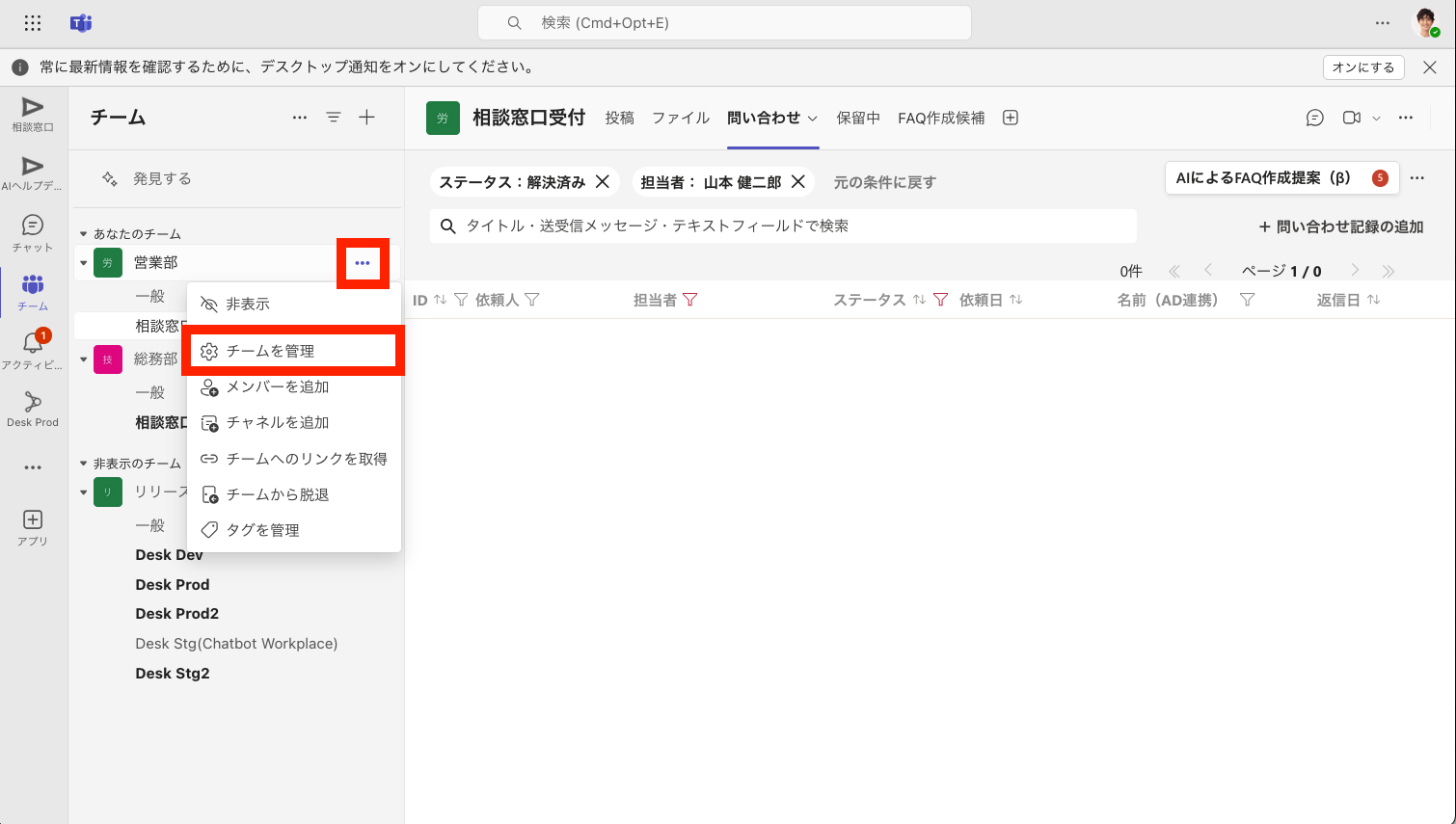
Task: Choose チームから脱退 menu item
Action: pyautogui.click(x=294, y=494)
